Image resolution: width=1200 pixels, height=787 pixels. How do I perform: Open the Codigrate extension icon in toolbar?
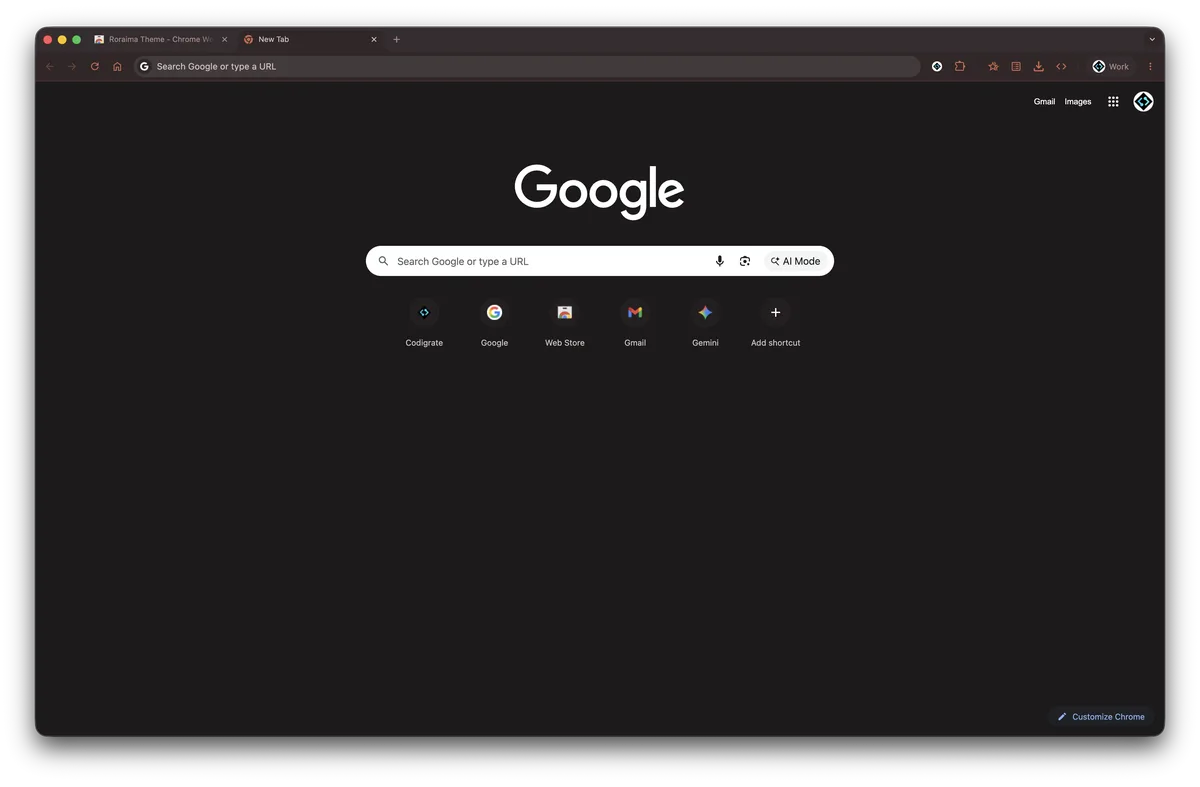[x=937, y=67]
